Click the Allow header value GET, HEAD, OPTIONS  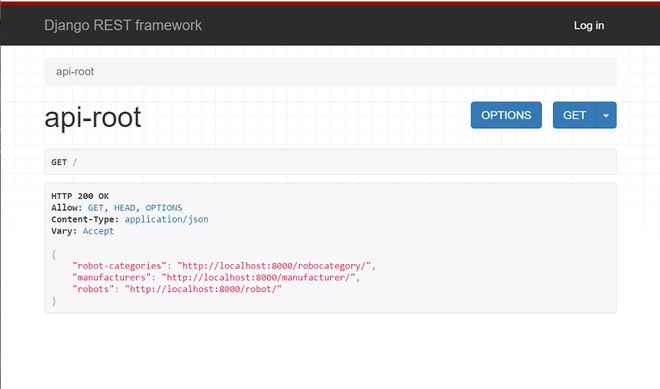pos(135,208)
